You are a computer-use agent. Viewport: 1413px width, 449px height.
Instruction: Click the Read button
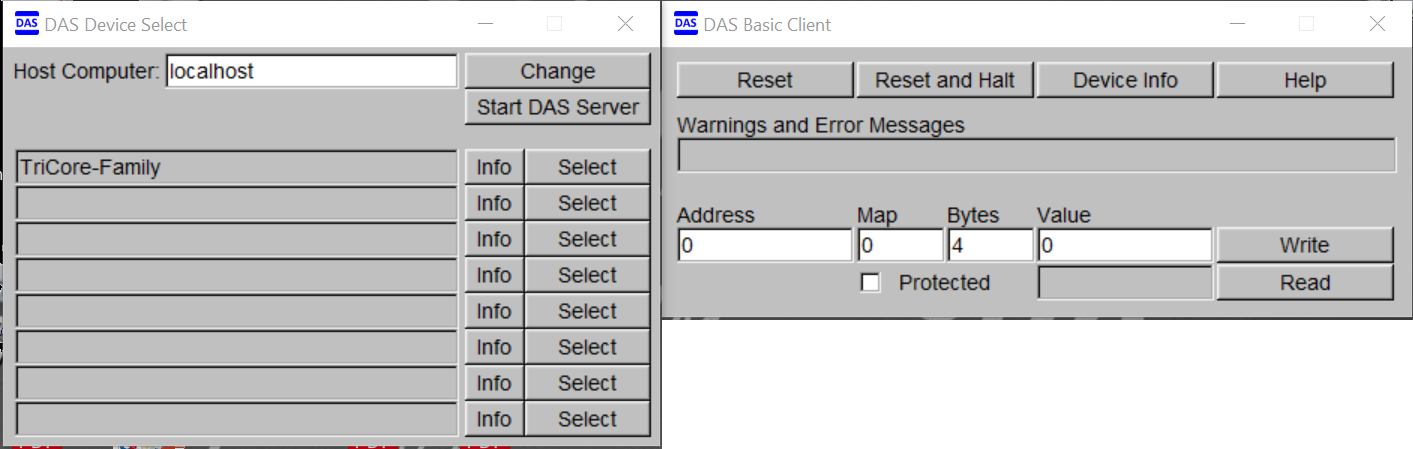(x=1305, y=283)
